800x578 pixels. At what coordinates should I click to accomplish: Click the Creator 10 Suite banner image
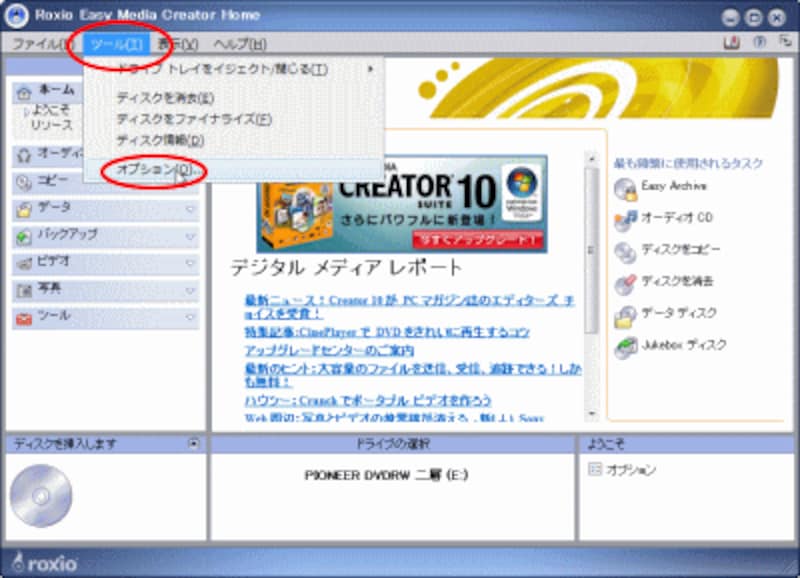(x=402, y=205)
